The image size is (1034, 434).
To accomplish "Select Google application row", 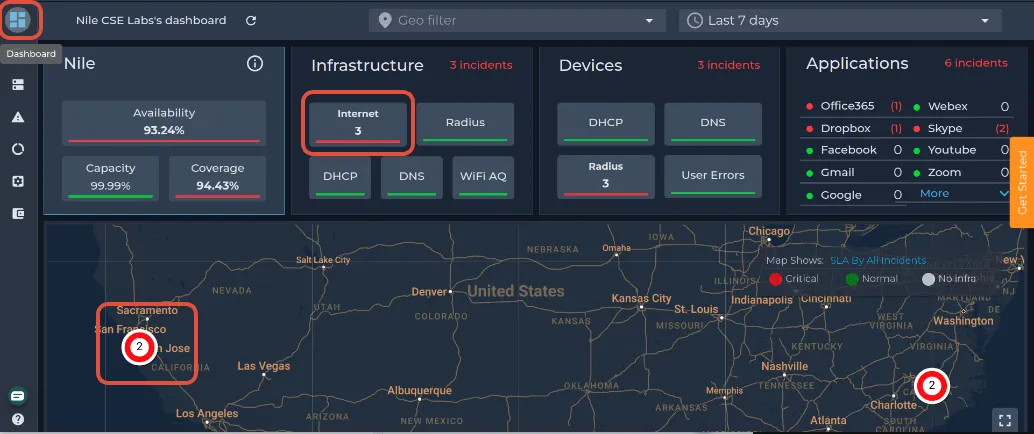I will click(x=853, y=195).
